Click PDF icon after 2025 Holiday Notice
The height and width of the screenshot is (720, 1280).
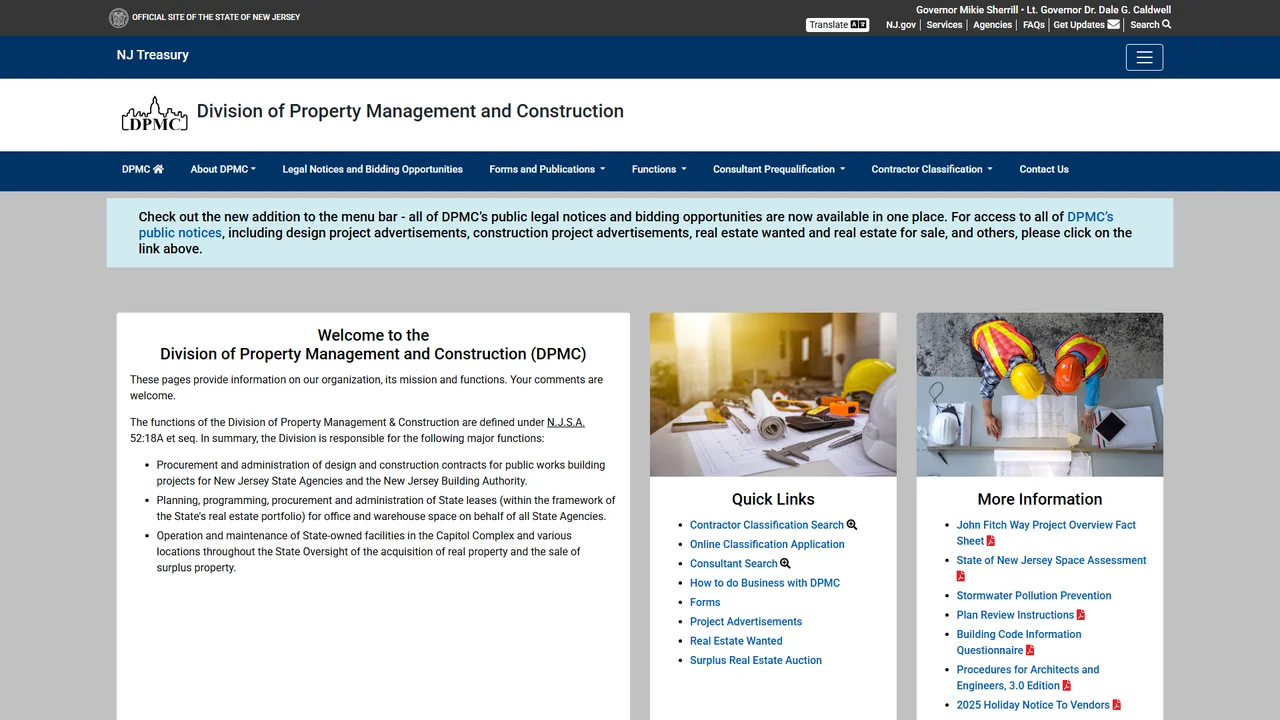(1117, 705)
